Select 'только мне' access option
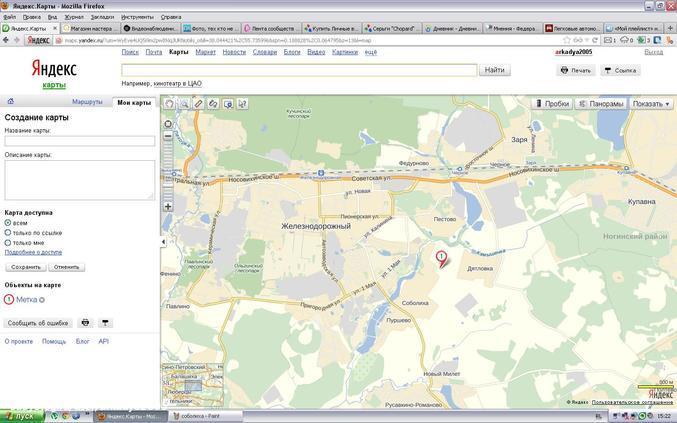Viewport: 677px width, 423px height. click(x=8, y=243)
